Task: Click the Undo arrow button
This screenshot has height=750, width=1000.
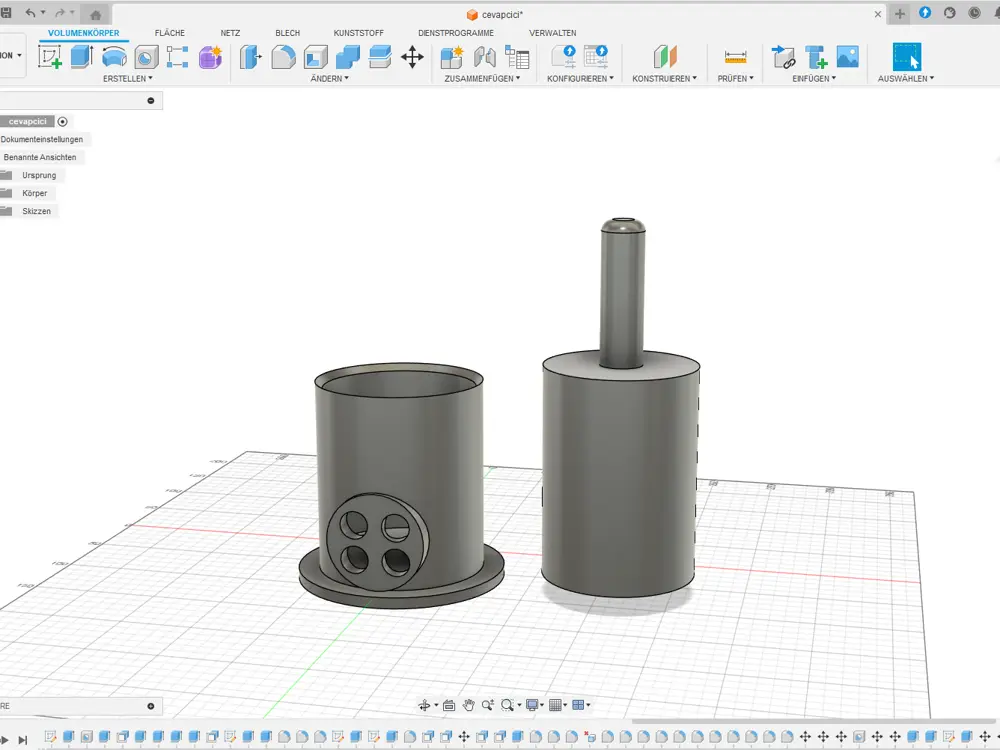Action: coord(30,13)
